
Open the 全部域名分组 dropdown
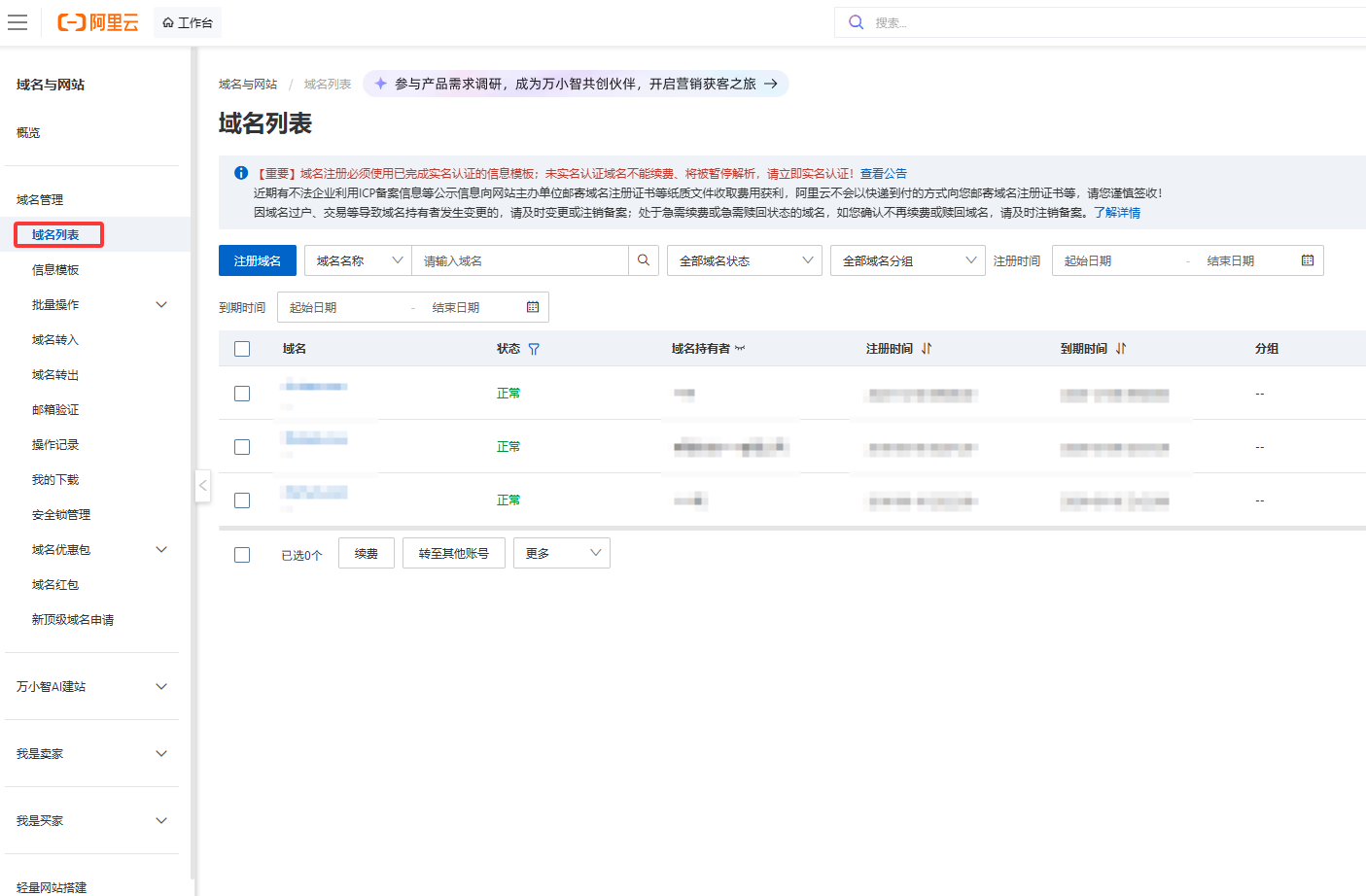(x=907, y=260)
